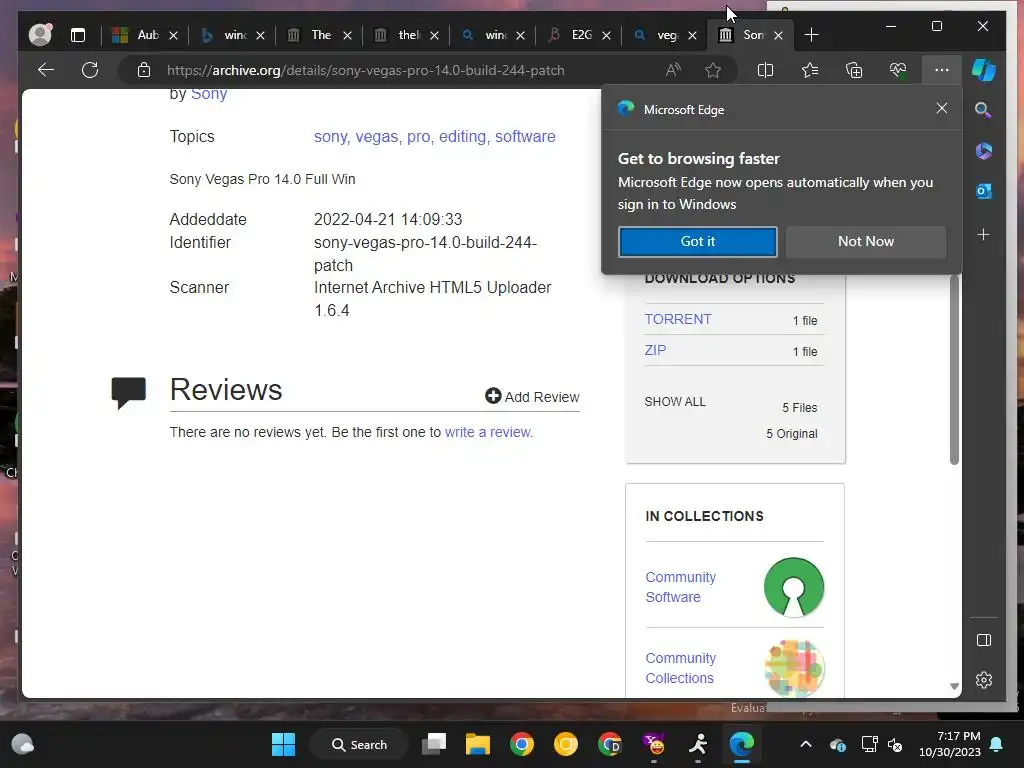The height and width of the screenshot is (768, 1024).
Task: Open the clock and date flyout
Action: click(x=950, y=744)
